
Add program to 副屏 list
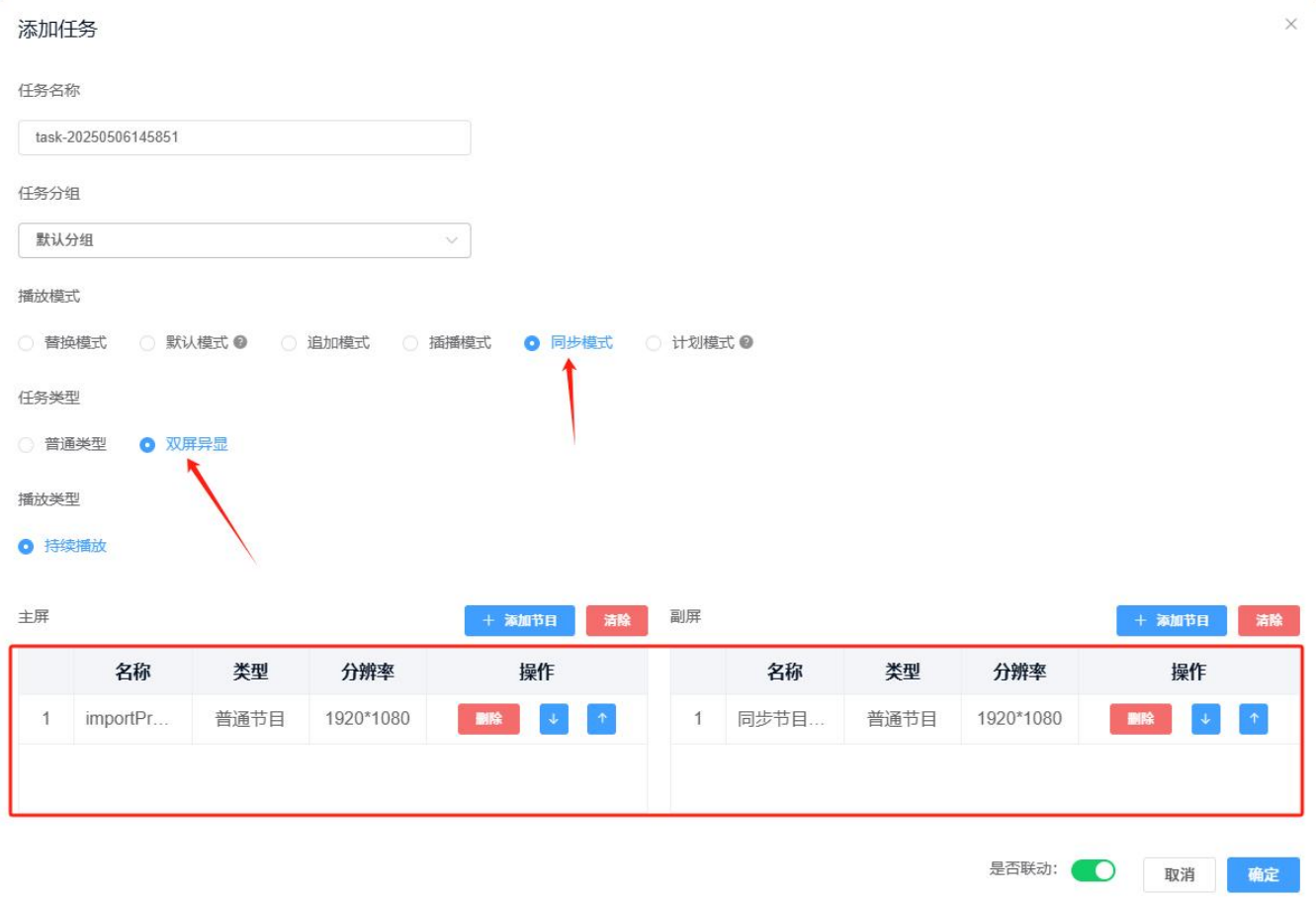pyautogui.click(x=1171, y=620)
